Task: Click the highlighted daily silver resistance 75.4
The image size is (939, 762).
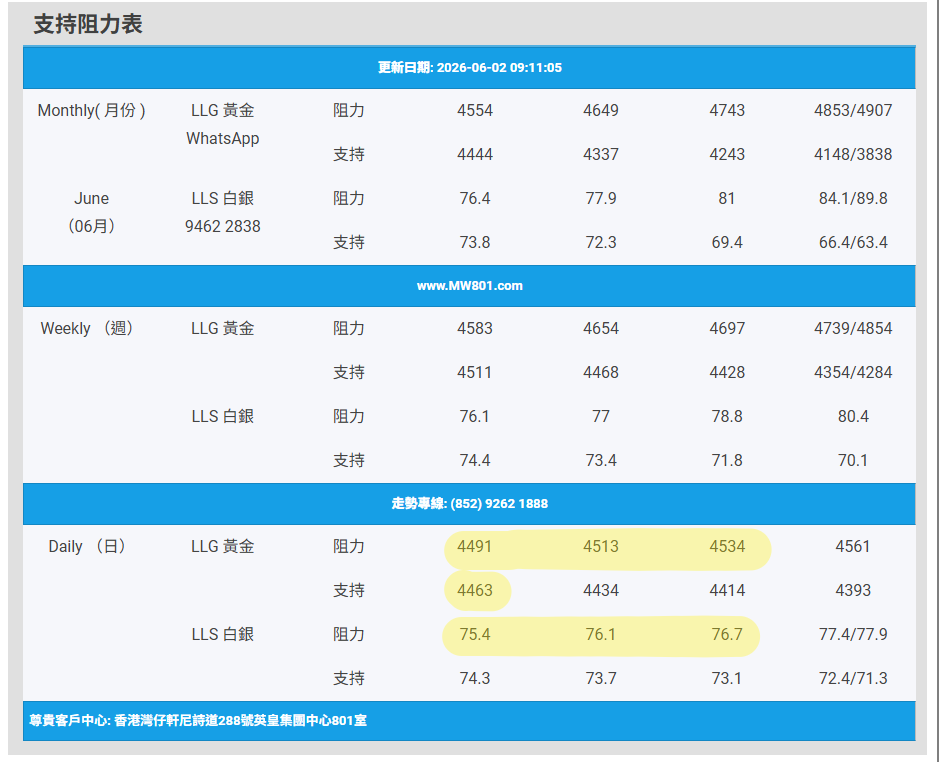Action: 475,634
